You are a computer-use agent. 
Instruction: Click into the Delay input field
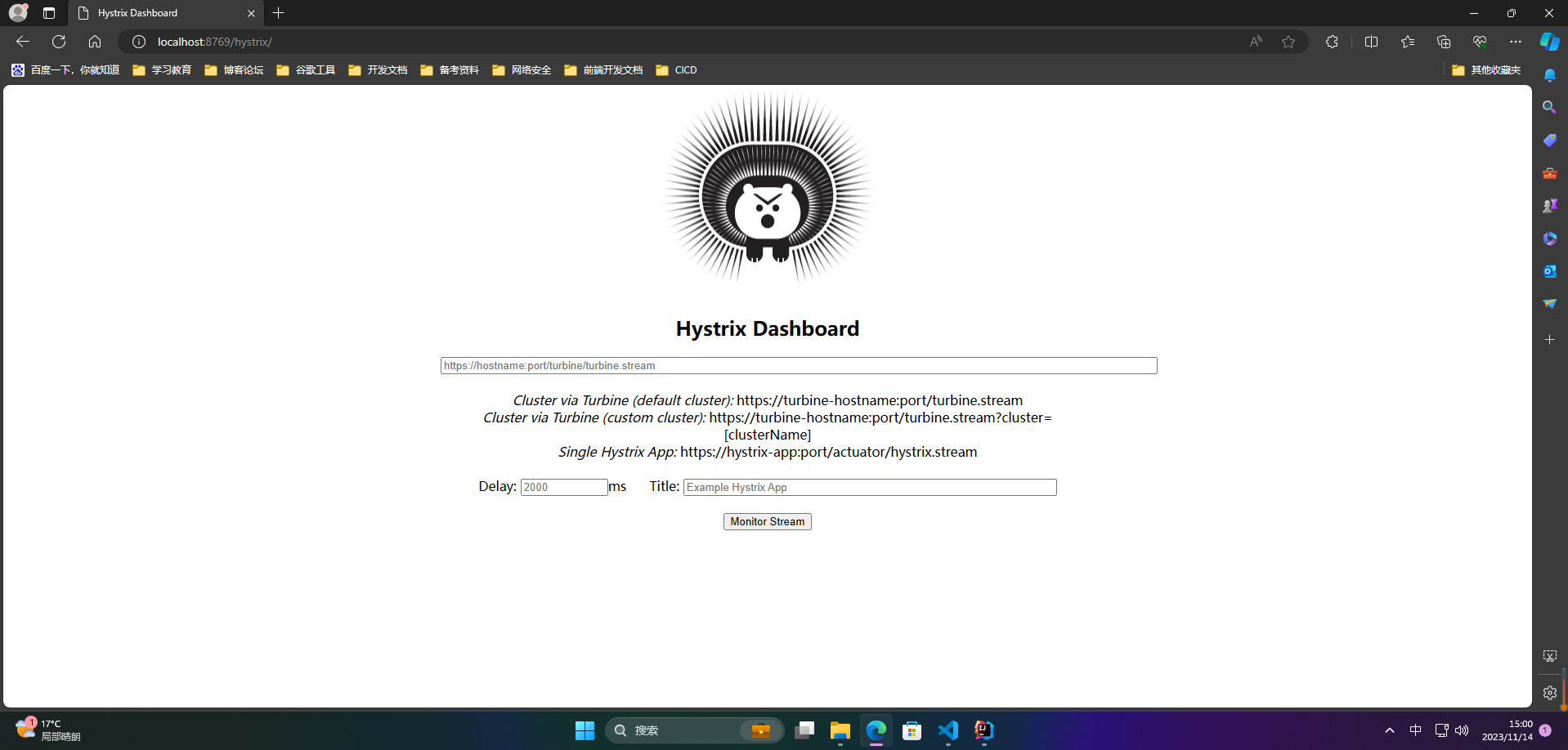tap(564, 487)
